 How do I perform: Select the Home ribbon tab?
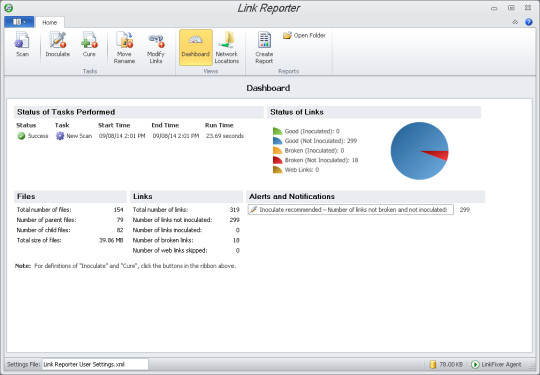tap(49, 22)
